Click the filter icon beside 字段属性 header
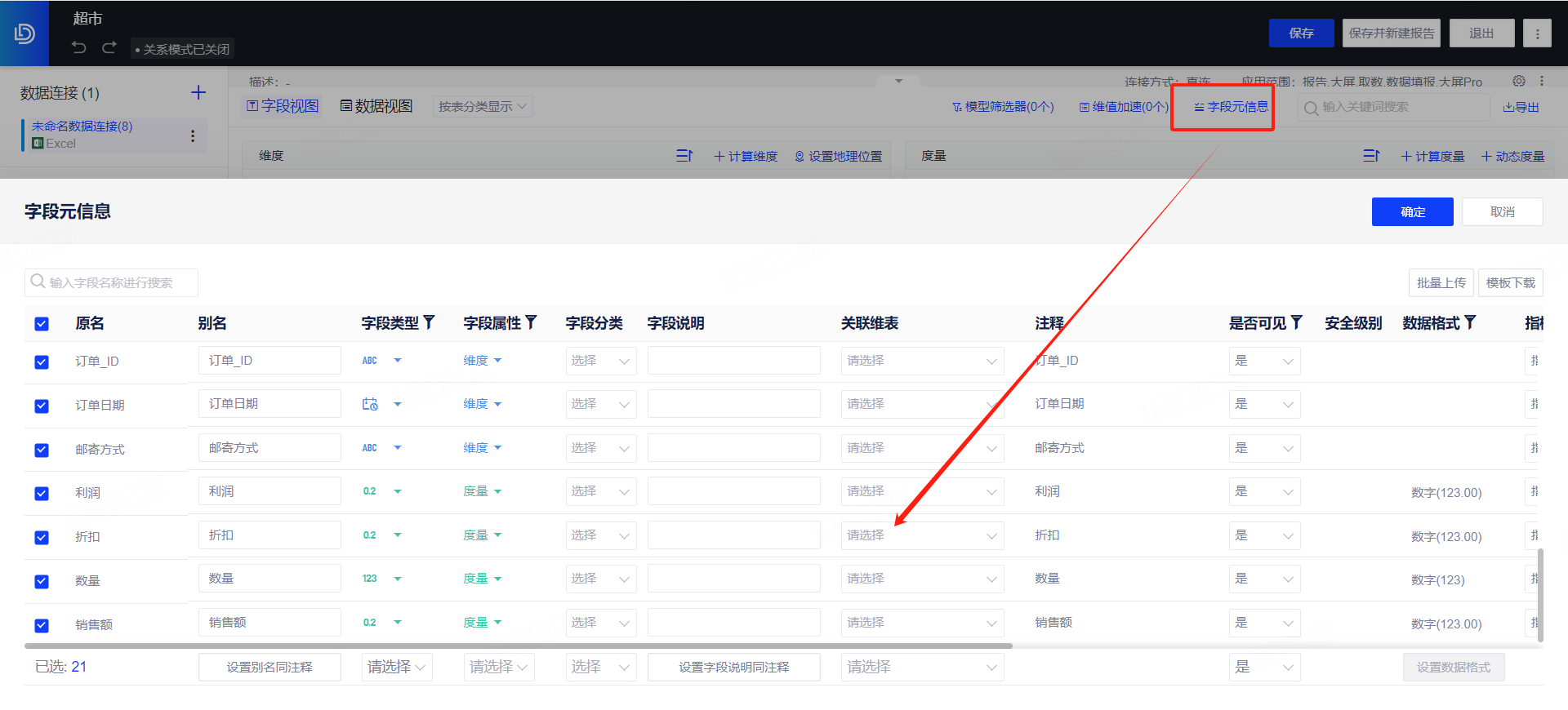This screenshot has width=1568, height=710. [532, 322]
